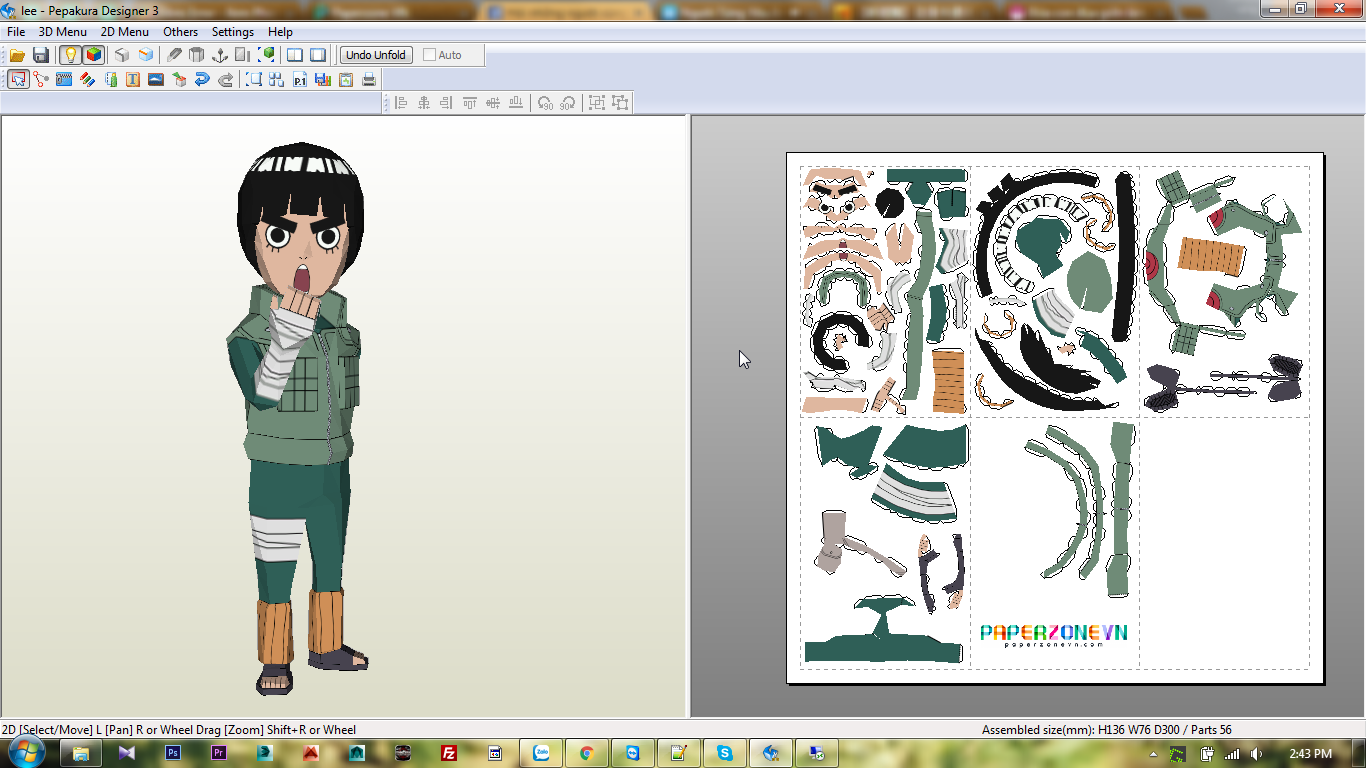Open Google Chrome from the taskbar
This screenshot has width=1366, height=768.
pyautogui.click(x=587, y=753)
